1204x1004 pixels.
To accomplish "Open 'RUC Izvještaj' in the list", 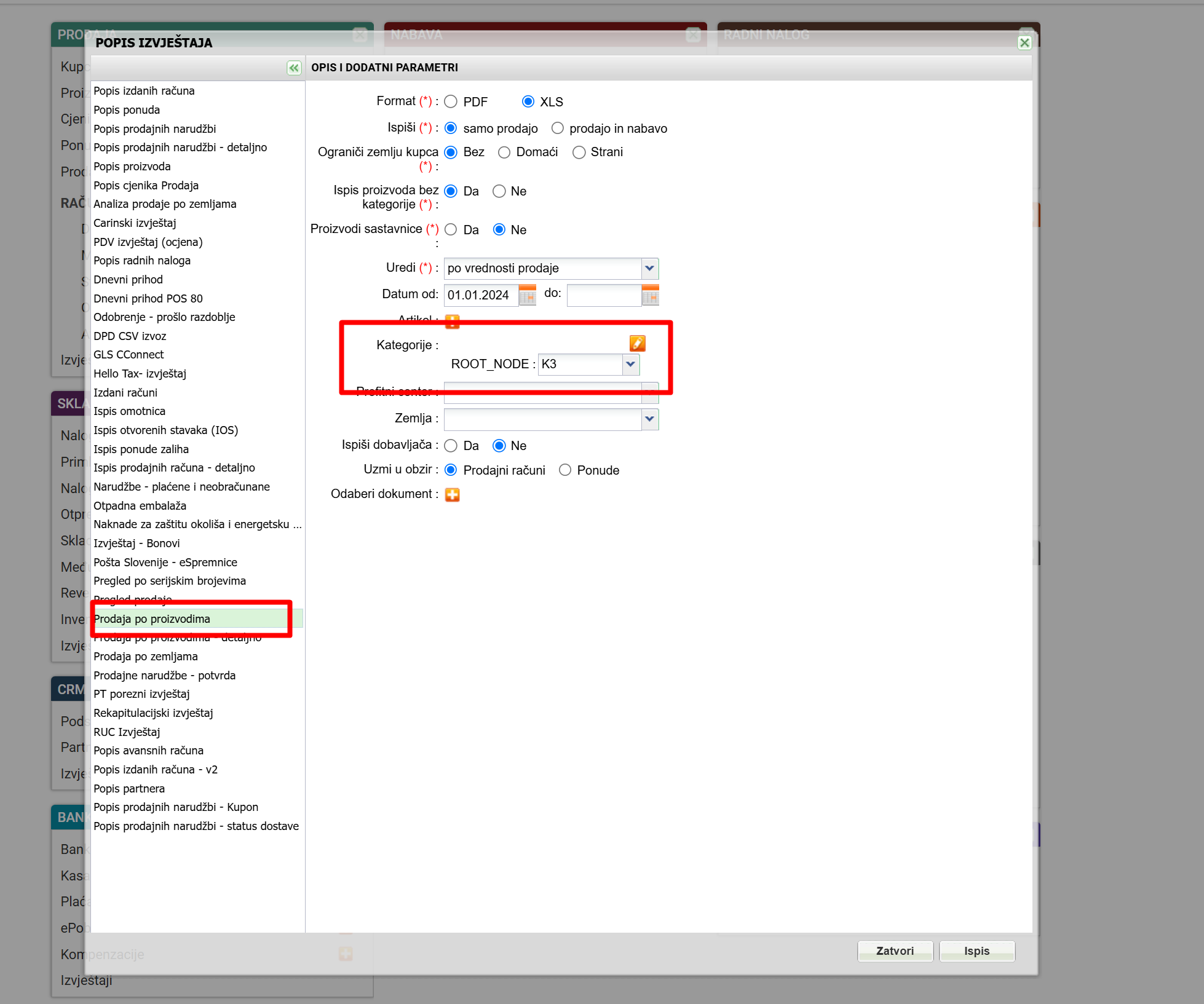I will click(x=127, y=732).
